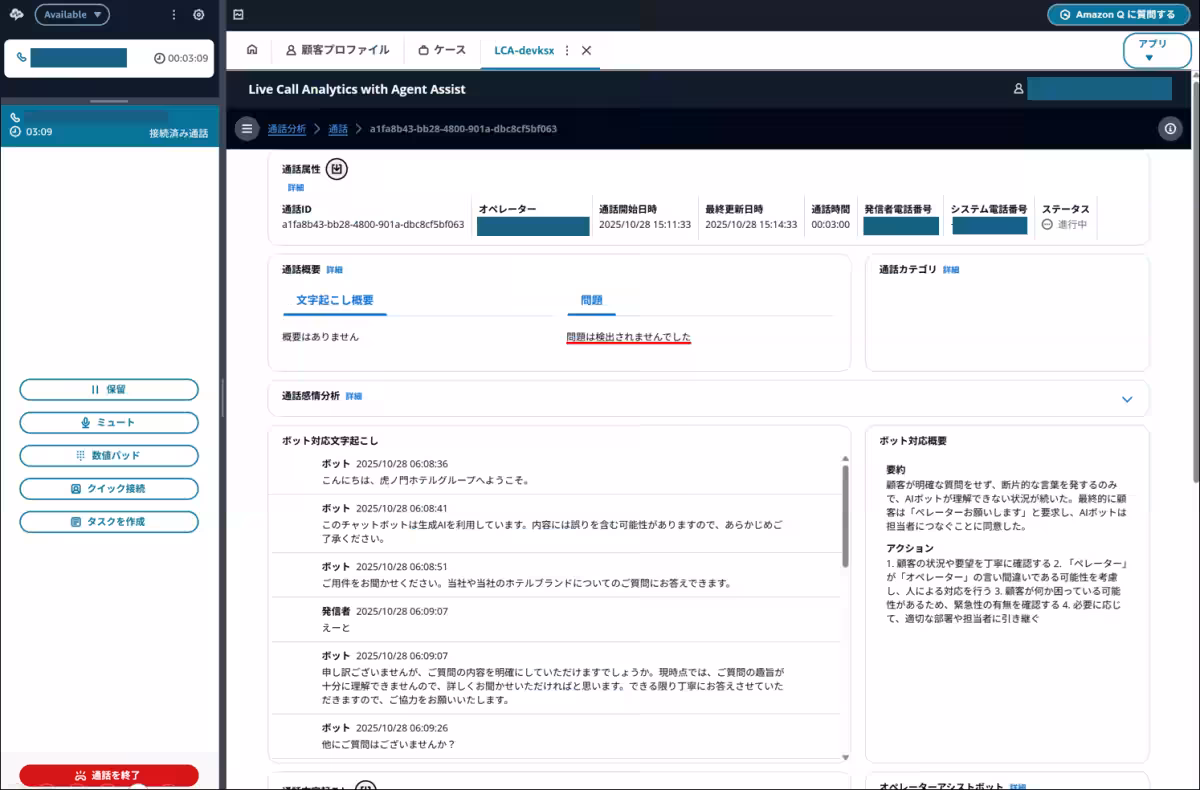Click the home icon tab
1200x790 pixels.
[x=252, y=50]
